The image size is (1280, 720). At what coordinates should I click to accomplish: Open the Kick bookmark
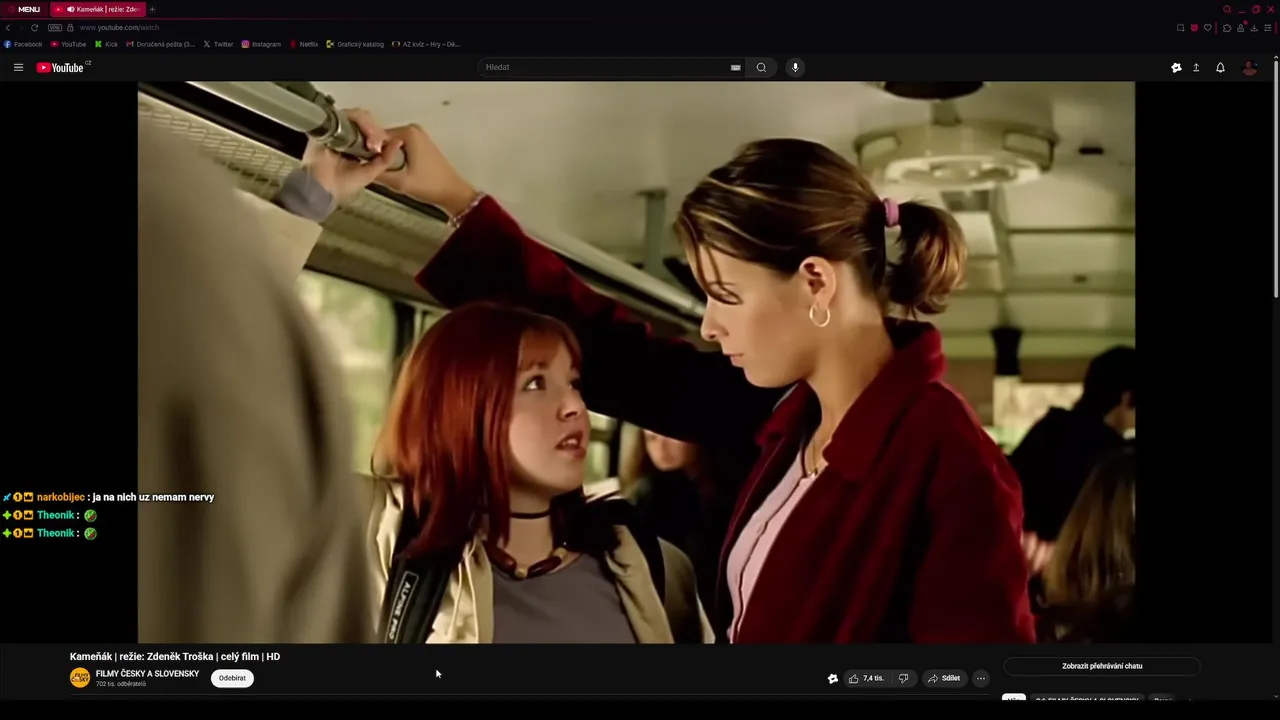pos(106,44)
